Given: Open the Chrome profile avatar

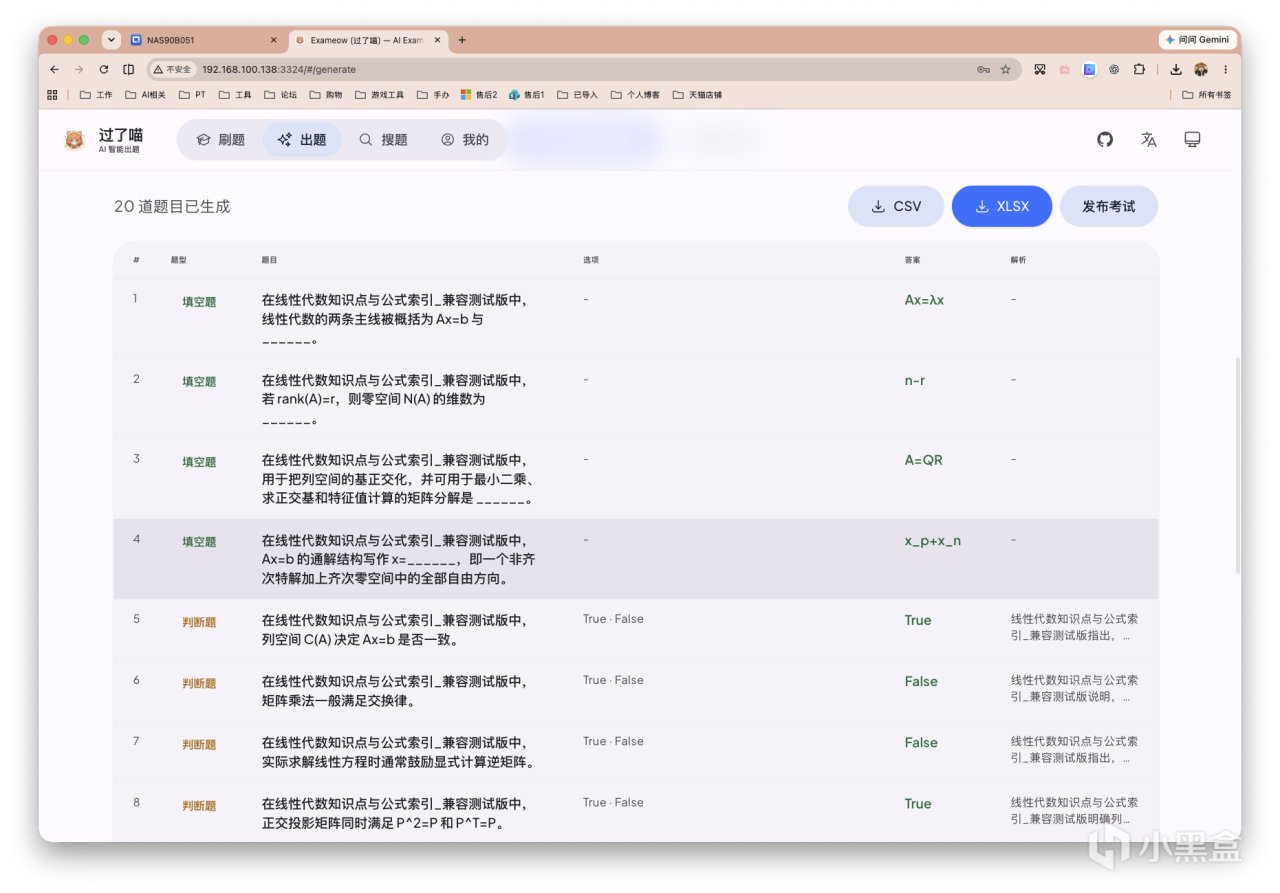Looking at the screenshot, I should pos(1201,69).
